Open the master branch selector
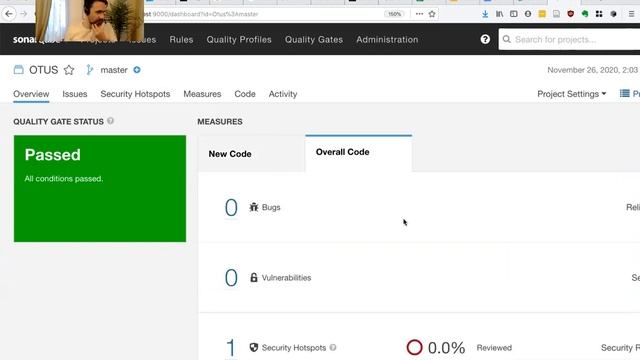 click(114, 70)
